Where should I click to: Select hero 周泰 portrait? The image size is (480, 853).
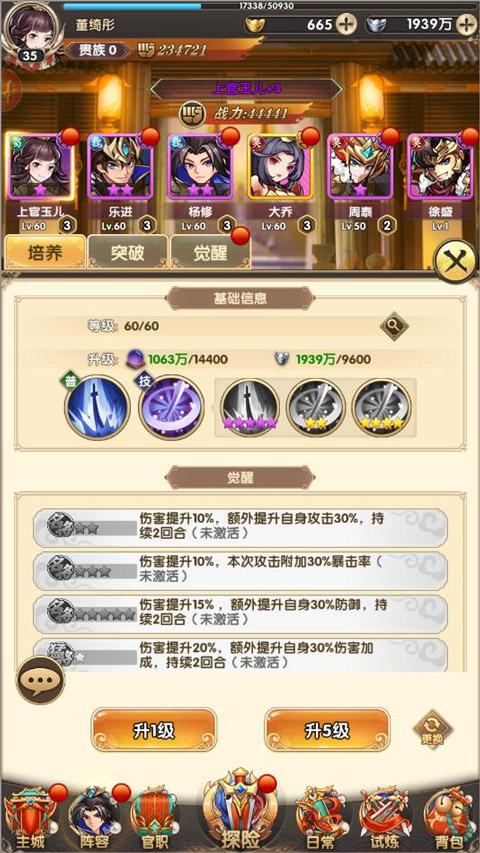[360, 166]
